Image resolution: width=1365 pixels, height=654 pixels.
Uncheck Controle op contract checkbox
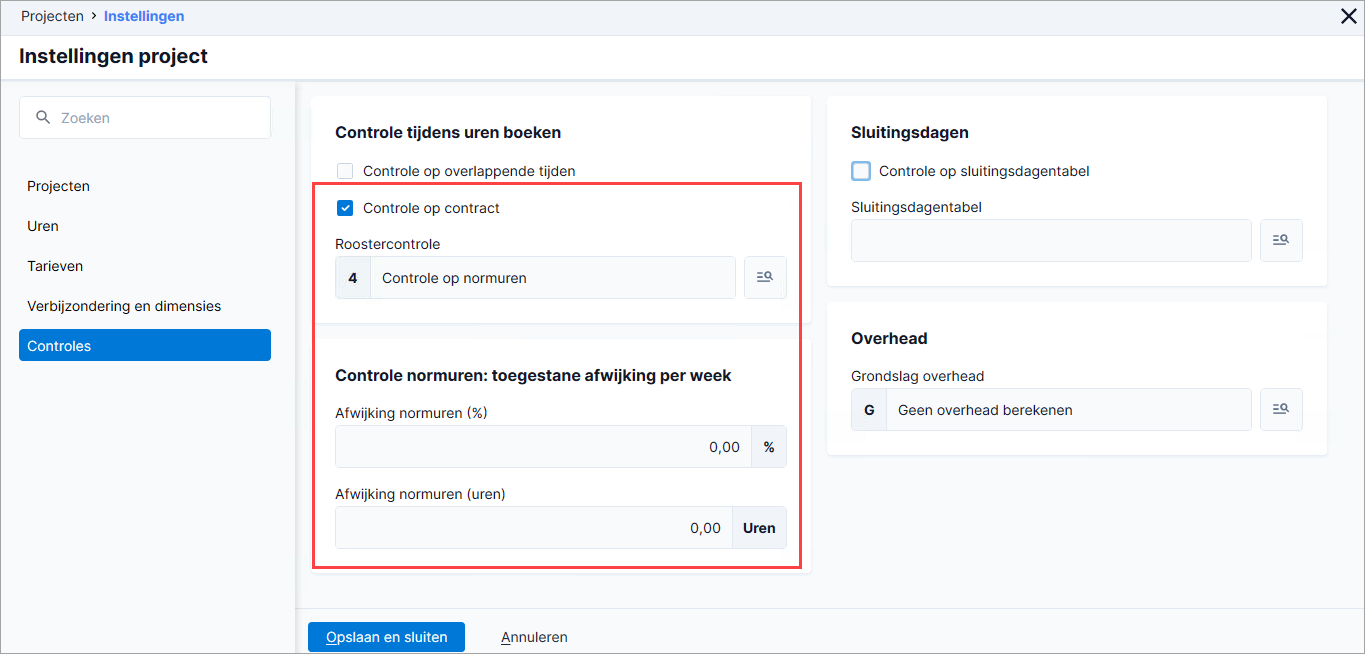[345, 208]
